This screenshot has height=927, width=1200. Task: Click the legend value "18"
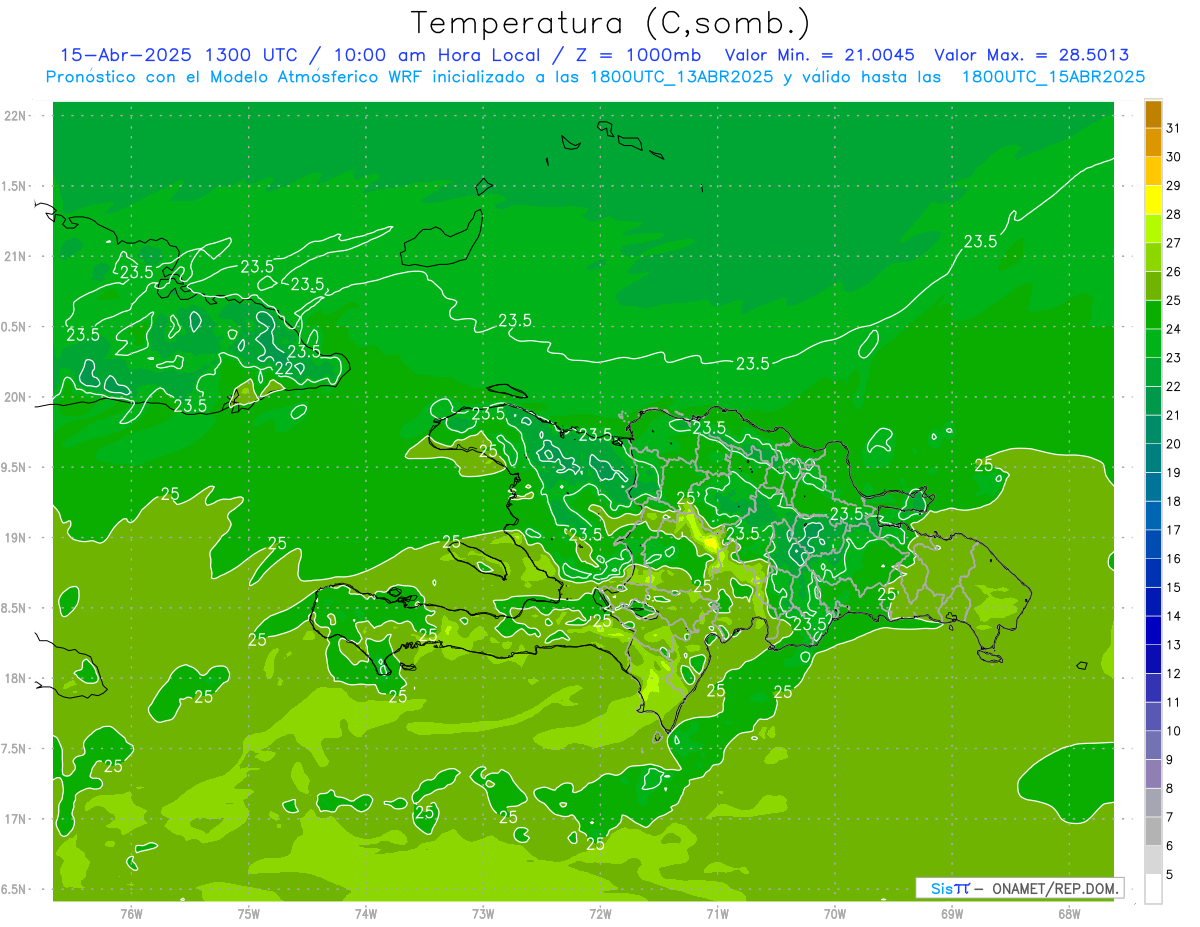point(1173,502)
